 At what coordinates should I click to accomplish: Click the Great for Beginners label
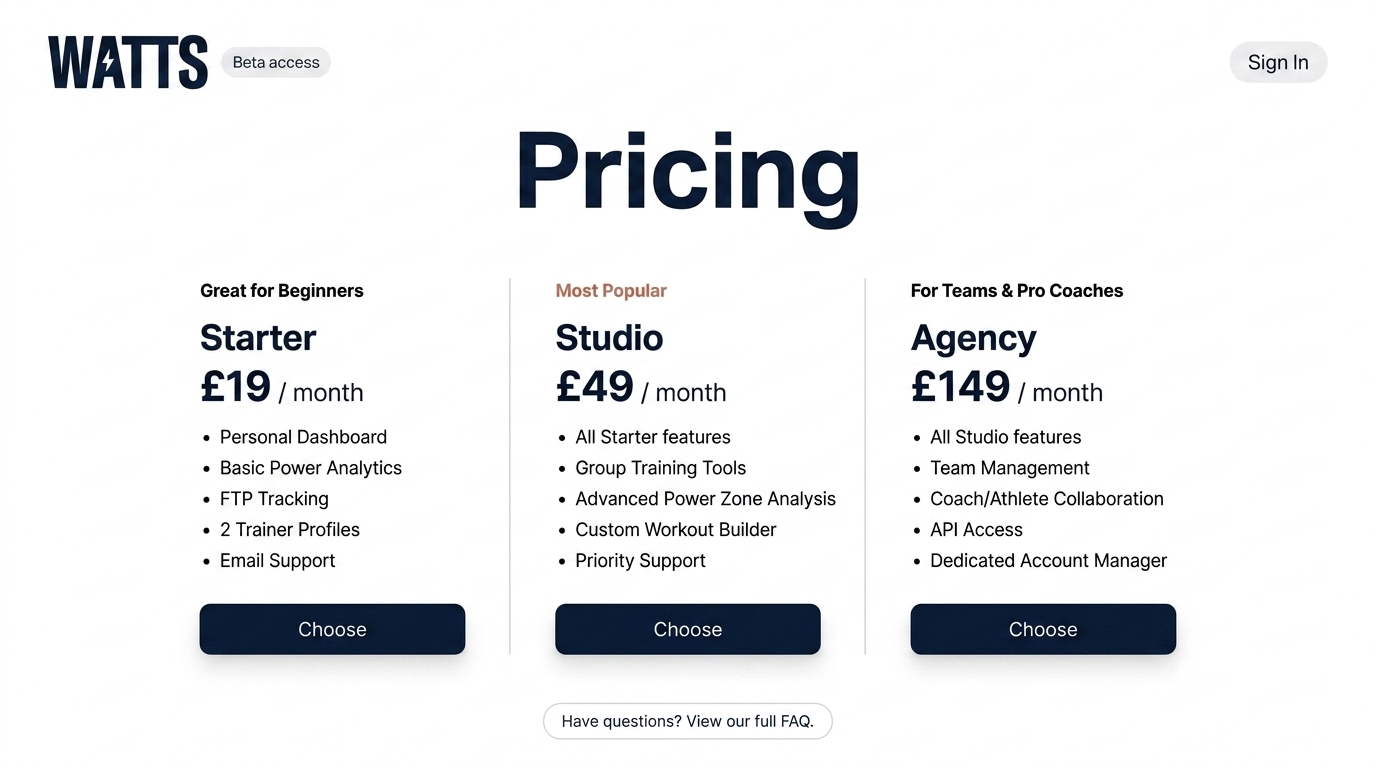tap(282, 291)
